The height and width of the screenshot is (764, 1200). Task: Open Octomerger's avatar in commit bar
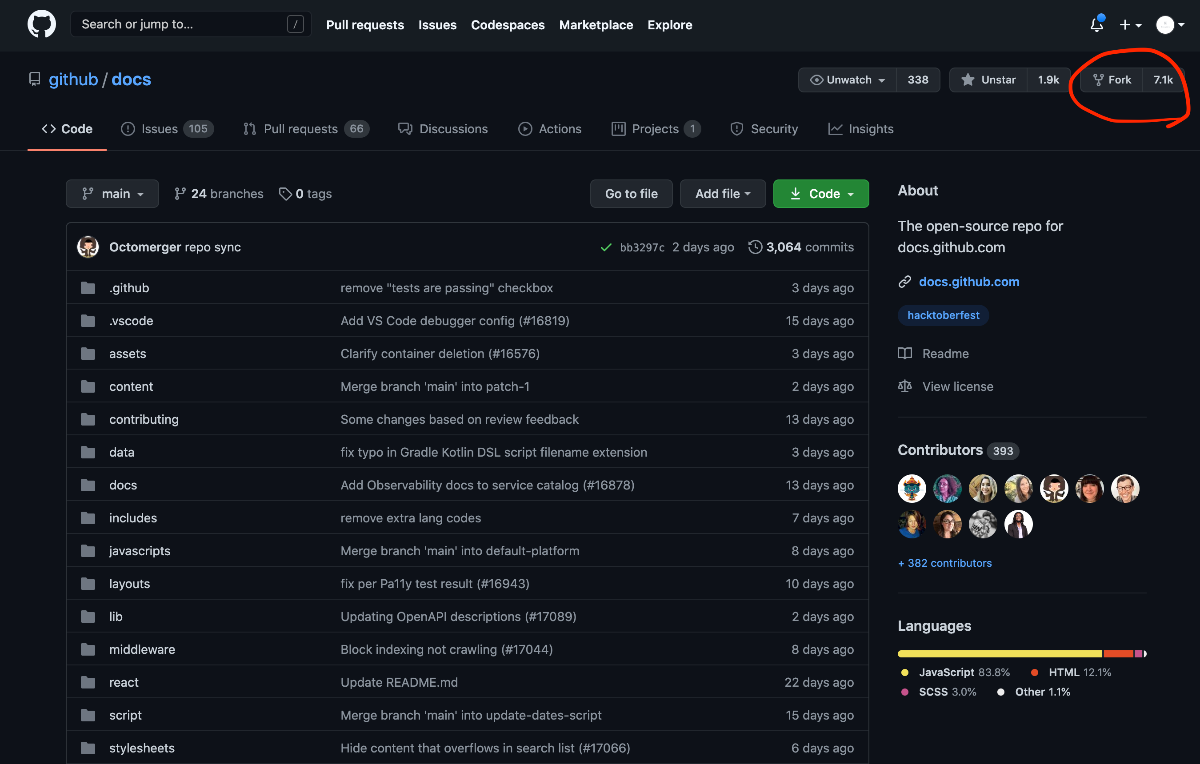pos(88,247)
